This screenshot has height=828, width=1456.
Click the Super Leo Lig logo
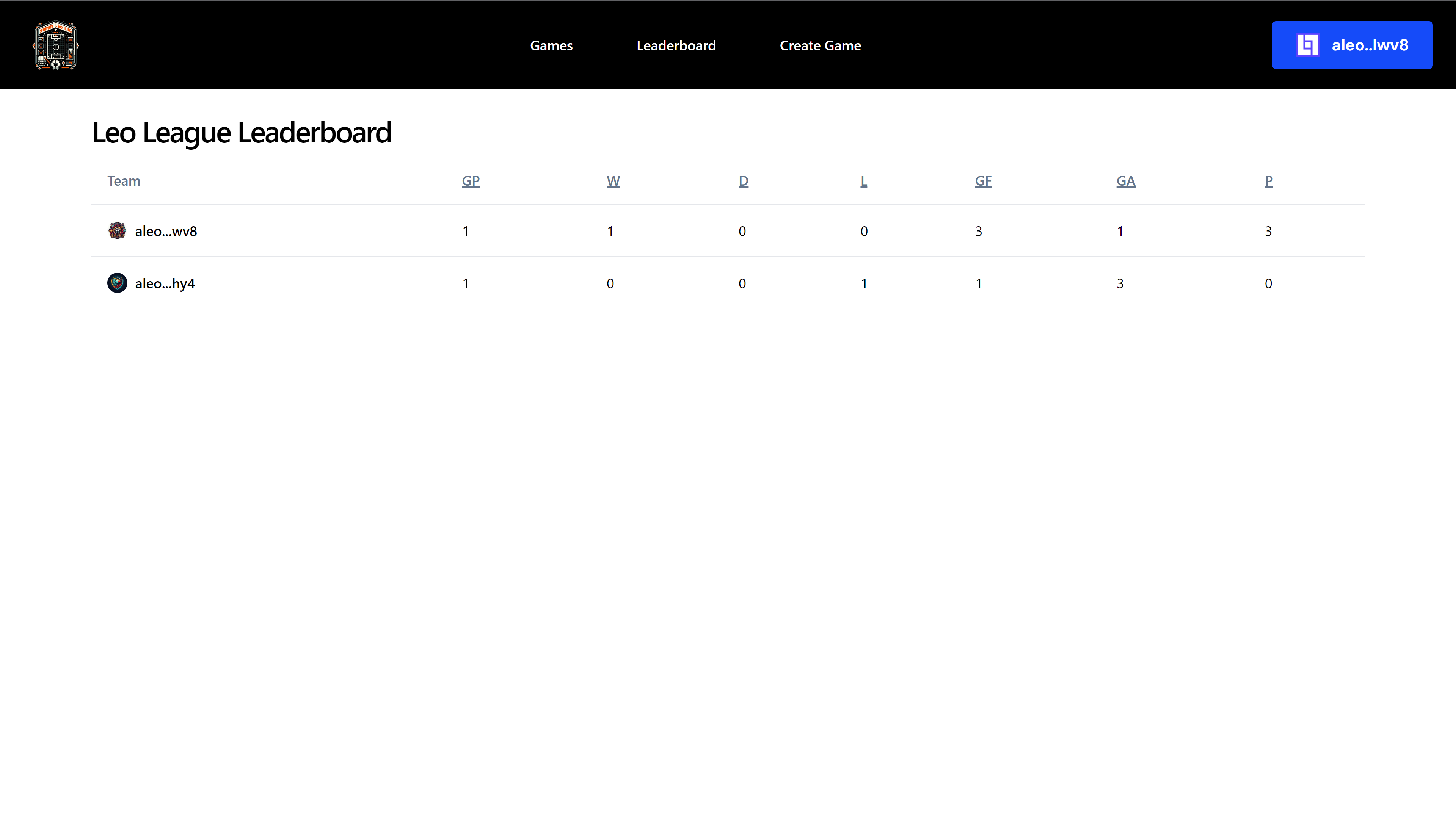[x=56, y=45]
